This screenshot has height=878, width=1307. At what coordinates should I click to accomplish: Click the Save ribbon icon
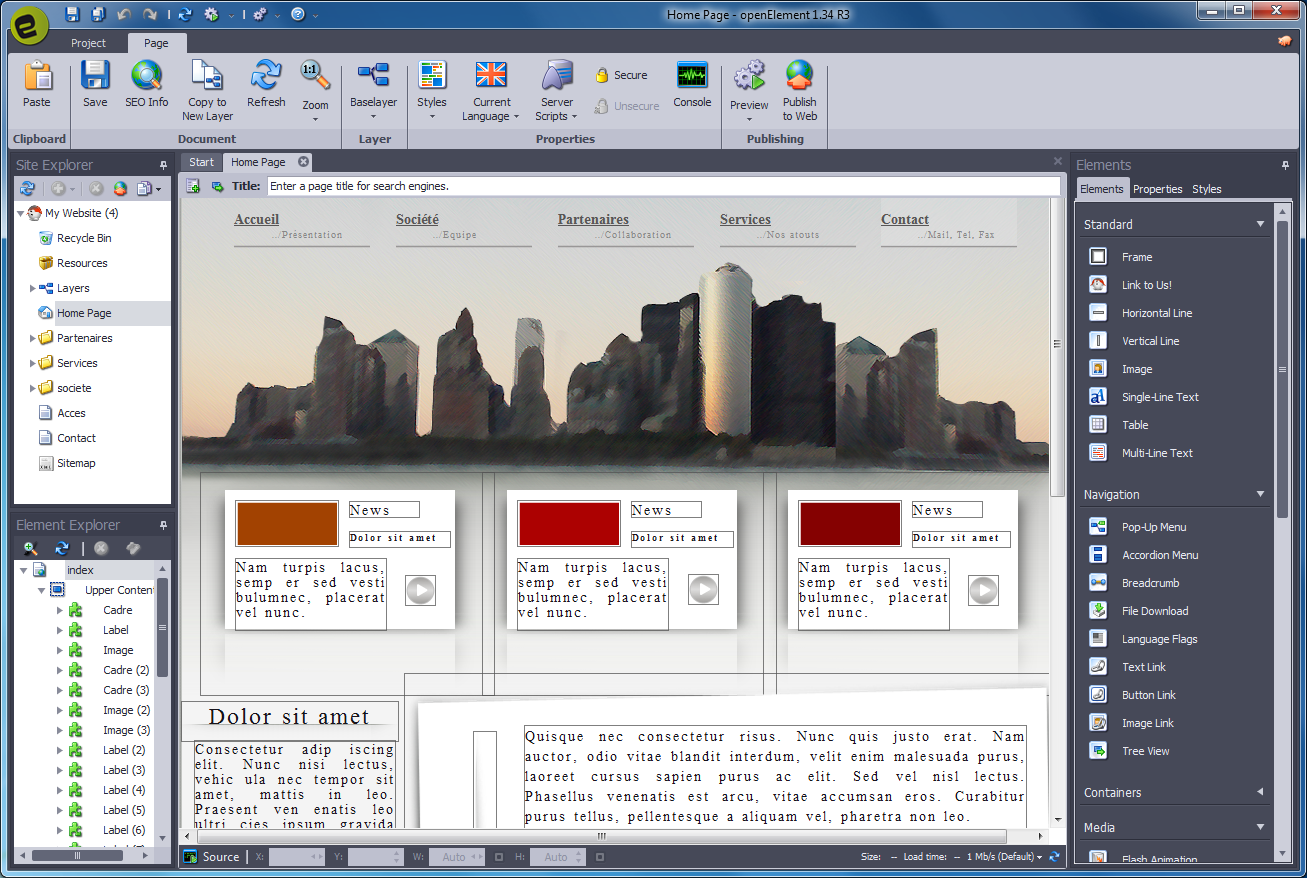tap(95, 76)
